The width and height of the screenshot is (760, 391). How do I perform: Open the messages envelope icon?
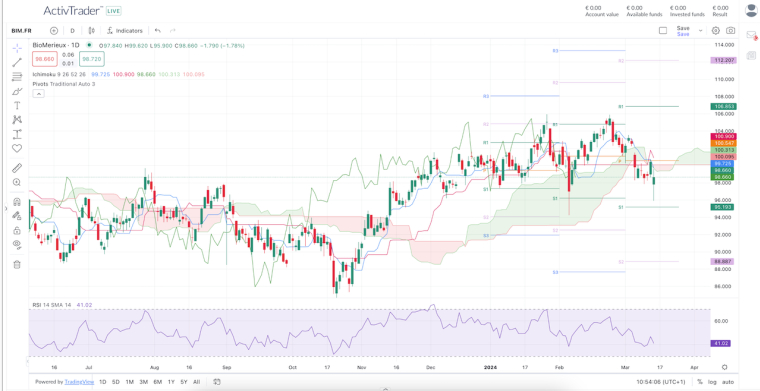pos(751,35)
